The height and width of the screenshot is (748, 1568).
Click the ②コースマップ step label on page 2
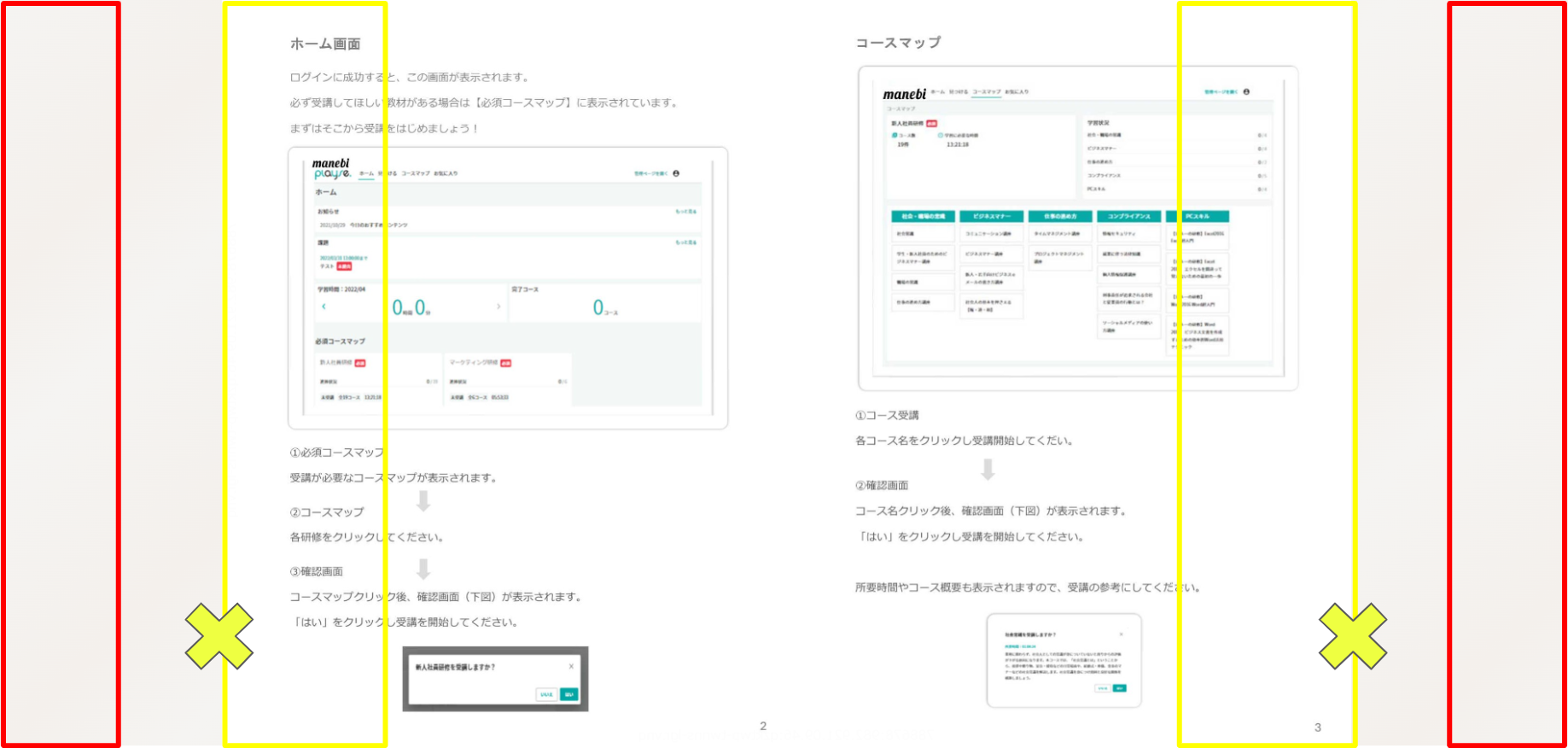[327, 512]
